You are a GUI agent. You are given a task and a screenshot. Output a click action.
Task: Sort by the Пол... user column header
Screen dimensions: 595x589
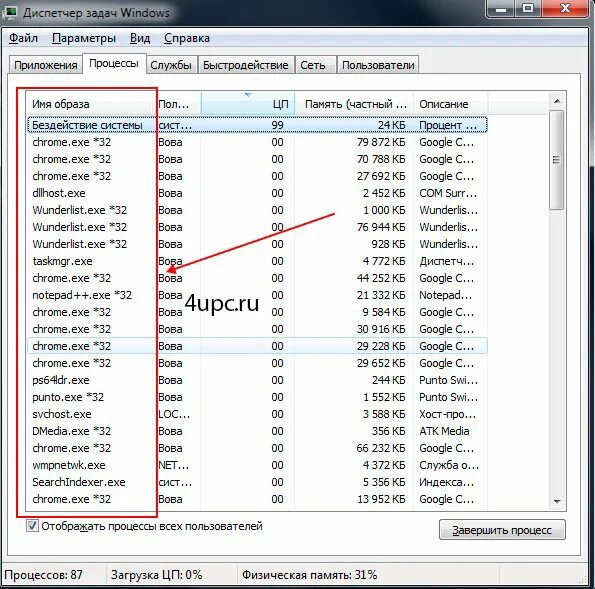[178, 104]
